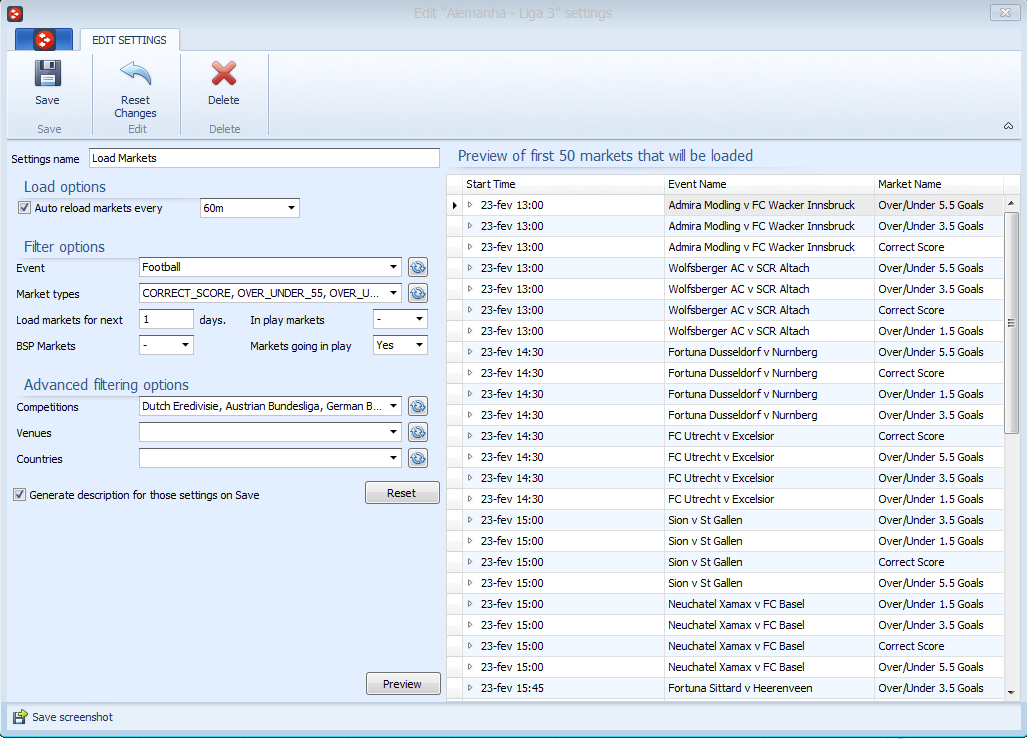The height and width of the screenshot is (739, 1027).
Task: Click the Load markets for next days field
Action: click(x=166, y=319)
